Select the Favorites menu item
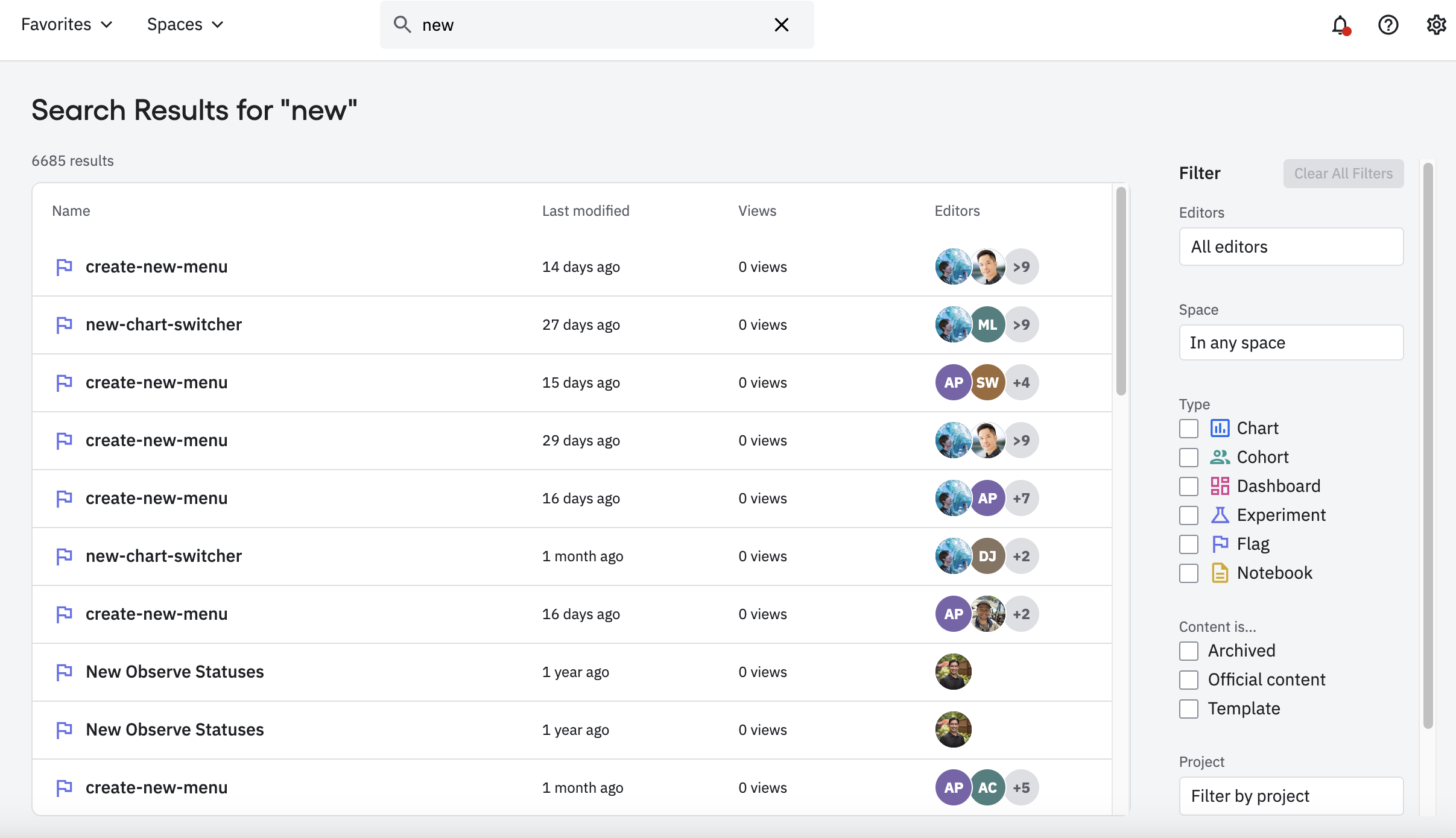1456x838 pixels. point(65,24)
